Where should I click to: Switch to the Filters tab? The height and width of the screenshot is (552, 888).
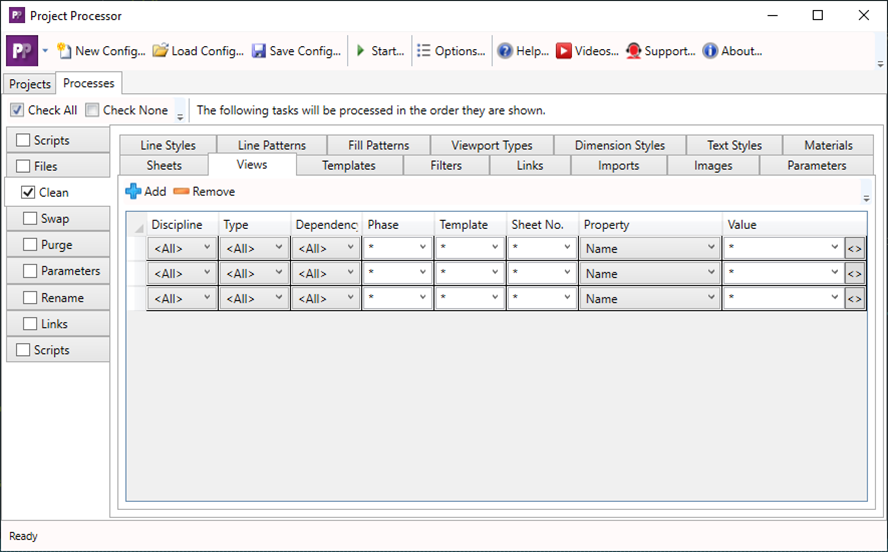point(446,165)
